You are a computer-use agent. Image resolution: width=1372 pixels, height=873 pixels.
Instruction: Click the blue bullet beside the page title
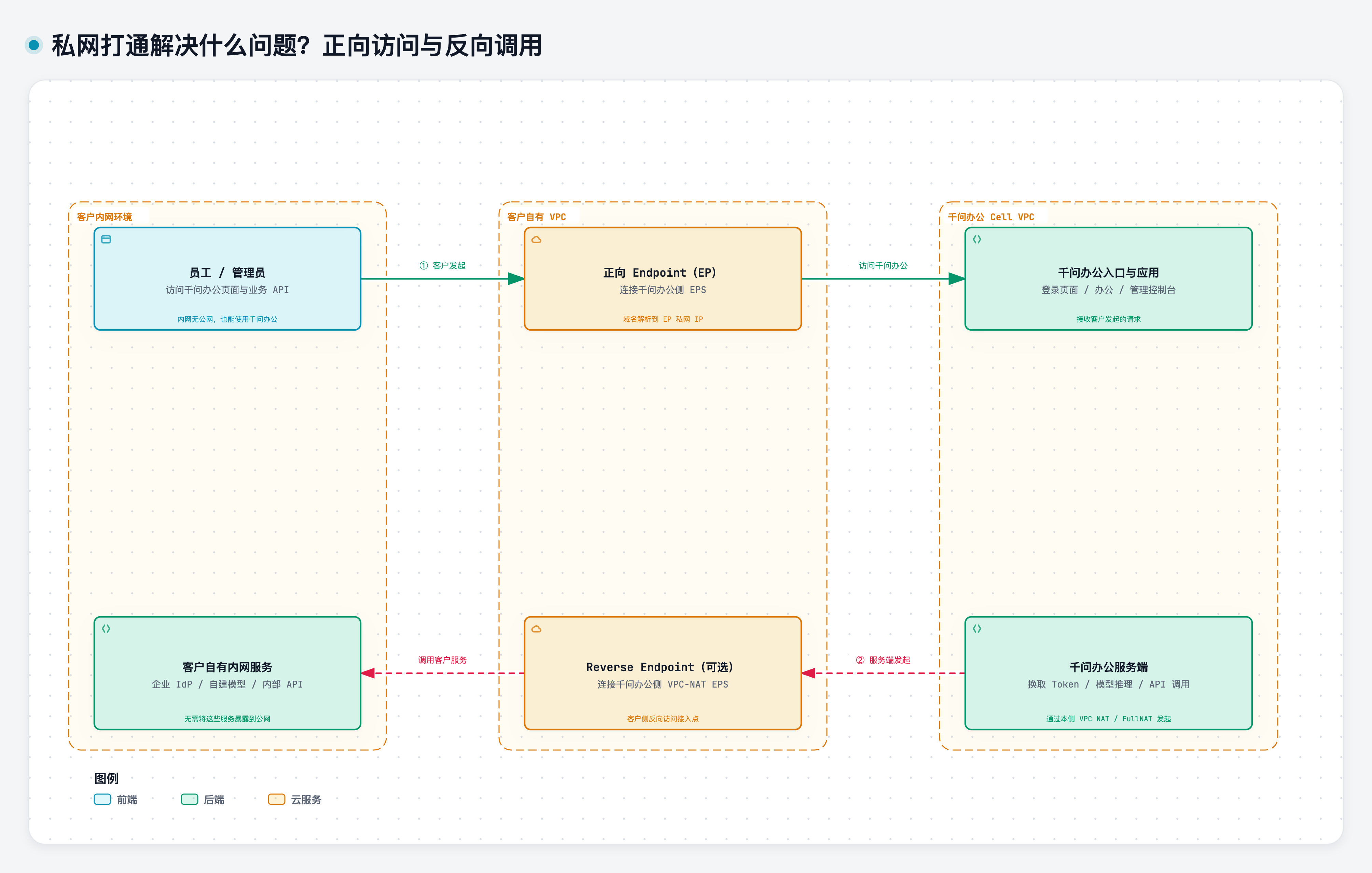pos(33,45)
